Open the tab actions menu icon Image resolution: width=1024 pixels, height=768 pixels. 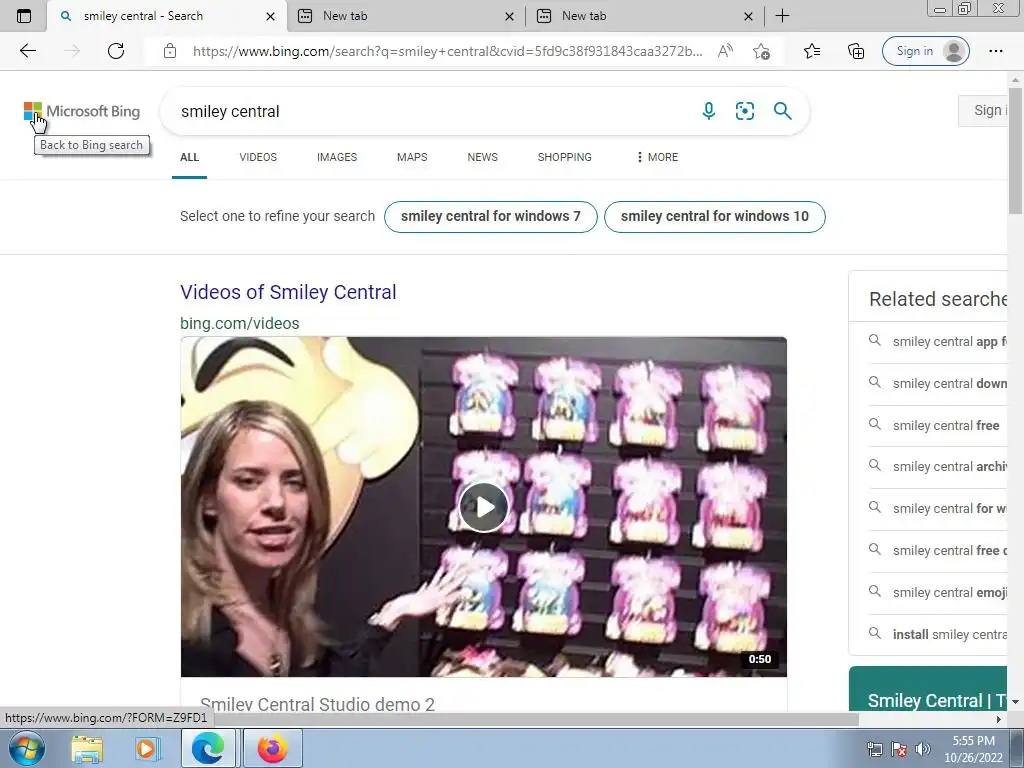[x=24, y=16]
